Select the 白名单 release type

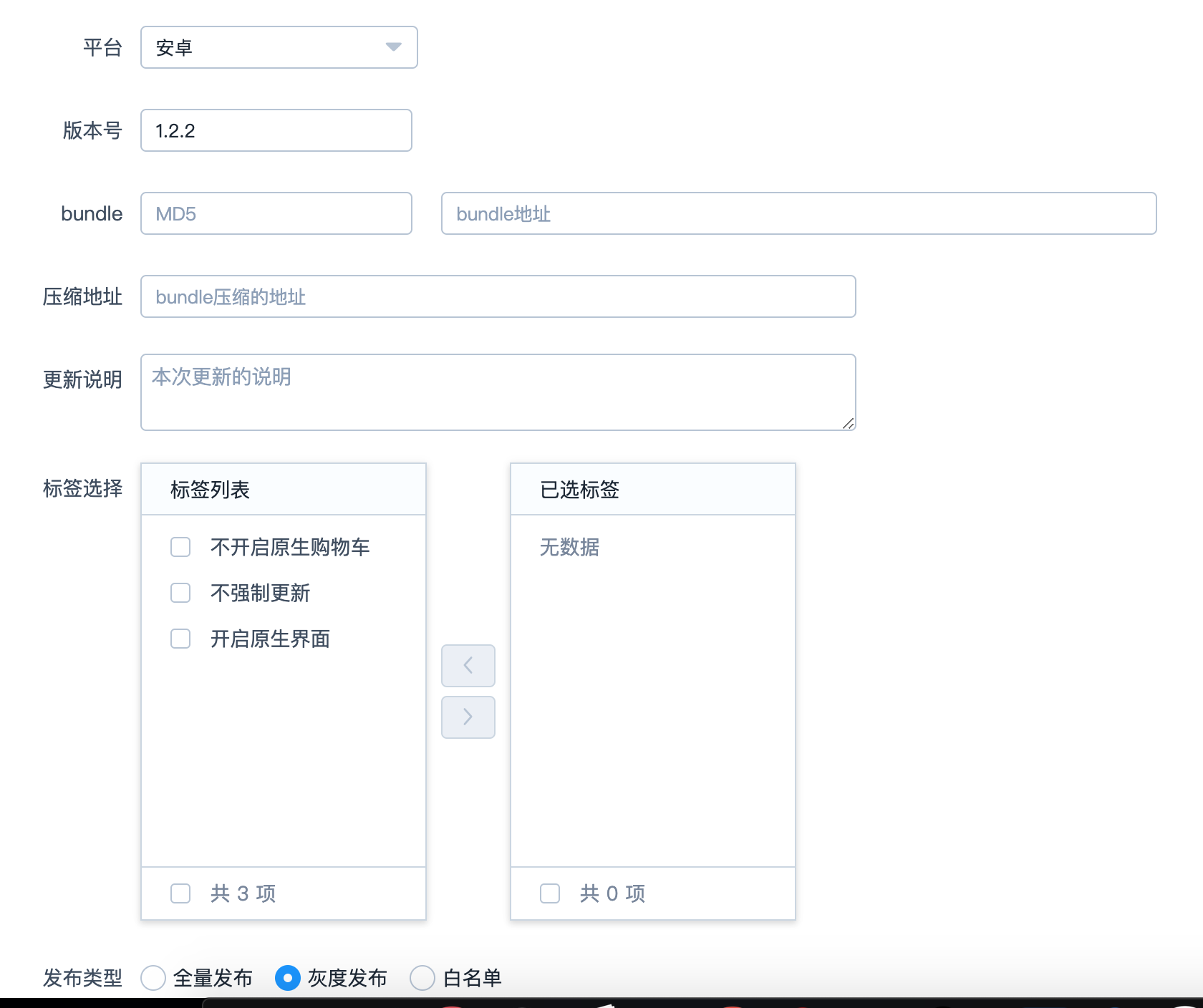click(x=422, y=979)
